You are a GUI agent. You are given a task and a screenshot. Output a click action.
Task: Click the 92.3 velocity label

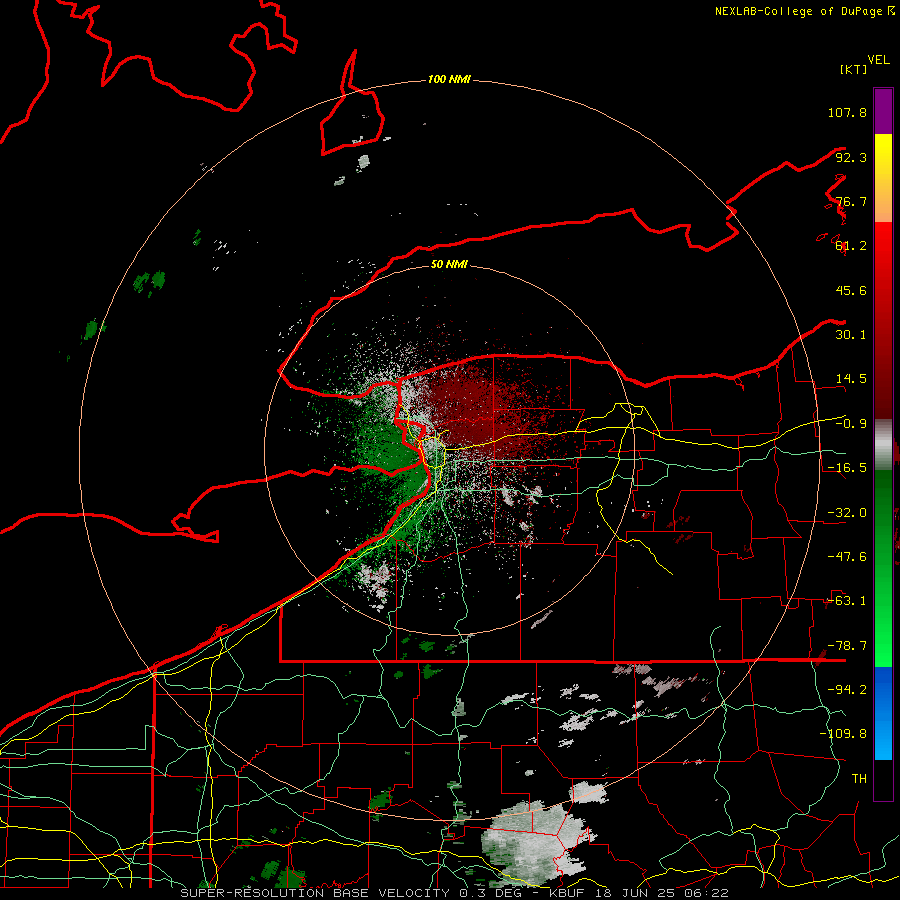(x=851, y=157)
